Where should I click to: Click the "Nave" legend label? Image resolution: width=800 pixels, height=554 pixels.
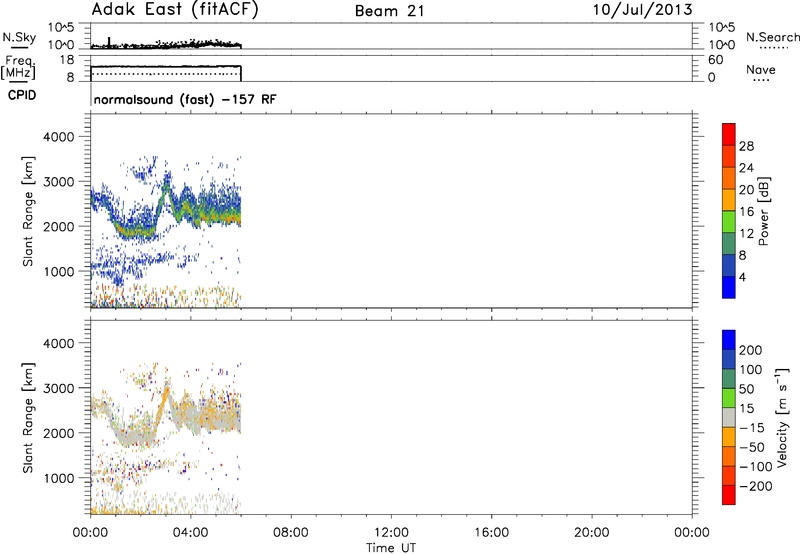pyautogui.click(x=761, y=70)
